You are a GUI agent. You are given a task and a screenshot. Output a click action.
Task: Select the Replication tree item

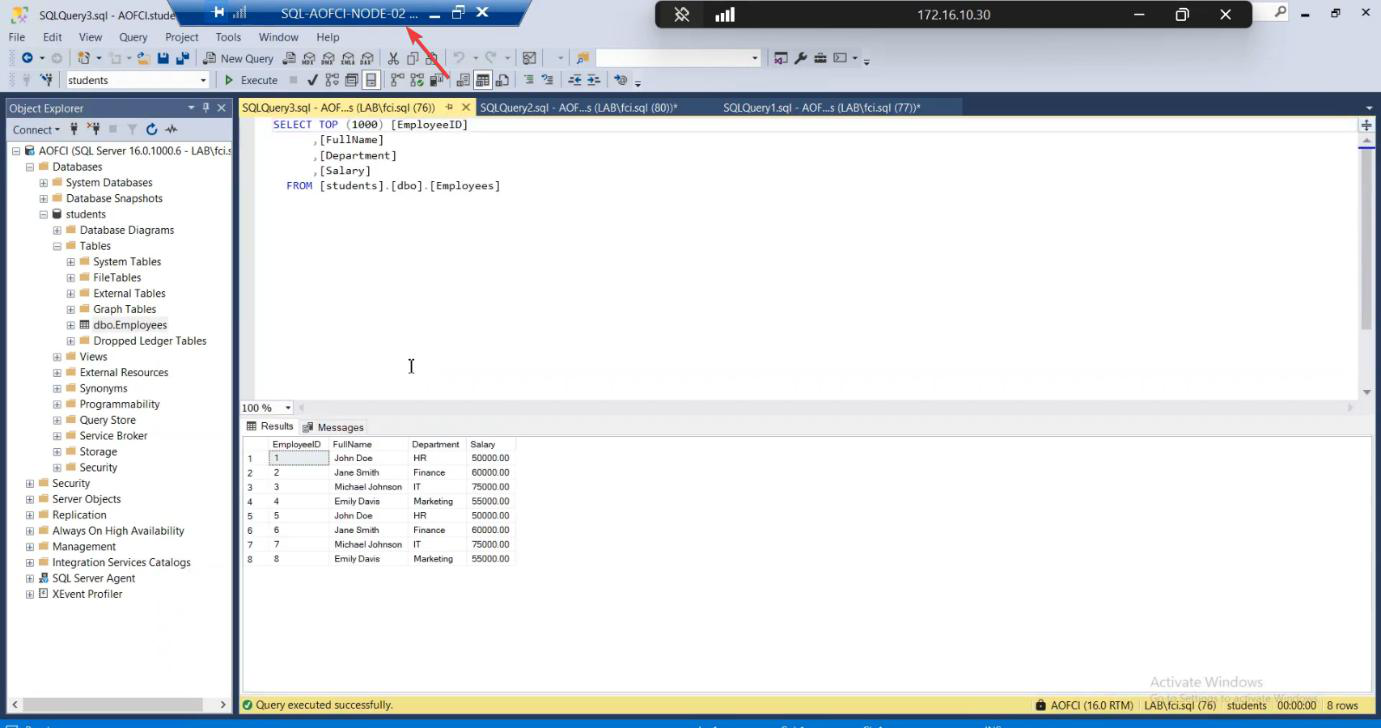tap(79, 515)
